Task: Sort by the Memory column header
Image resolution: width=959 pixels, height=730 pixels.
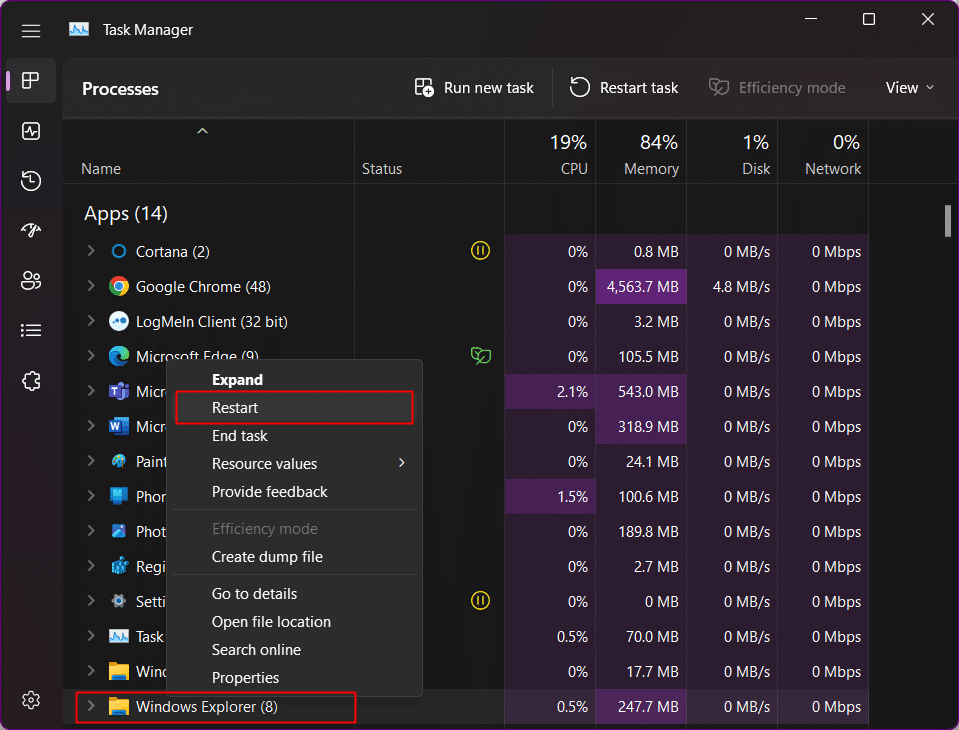Action: (x=641, y=152)
